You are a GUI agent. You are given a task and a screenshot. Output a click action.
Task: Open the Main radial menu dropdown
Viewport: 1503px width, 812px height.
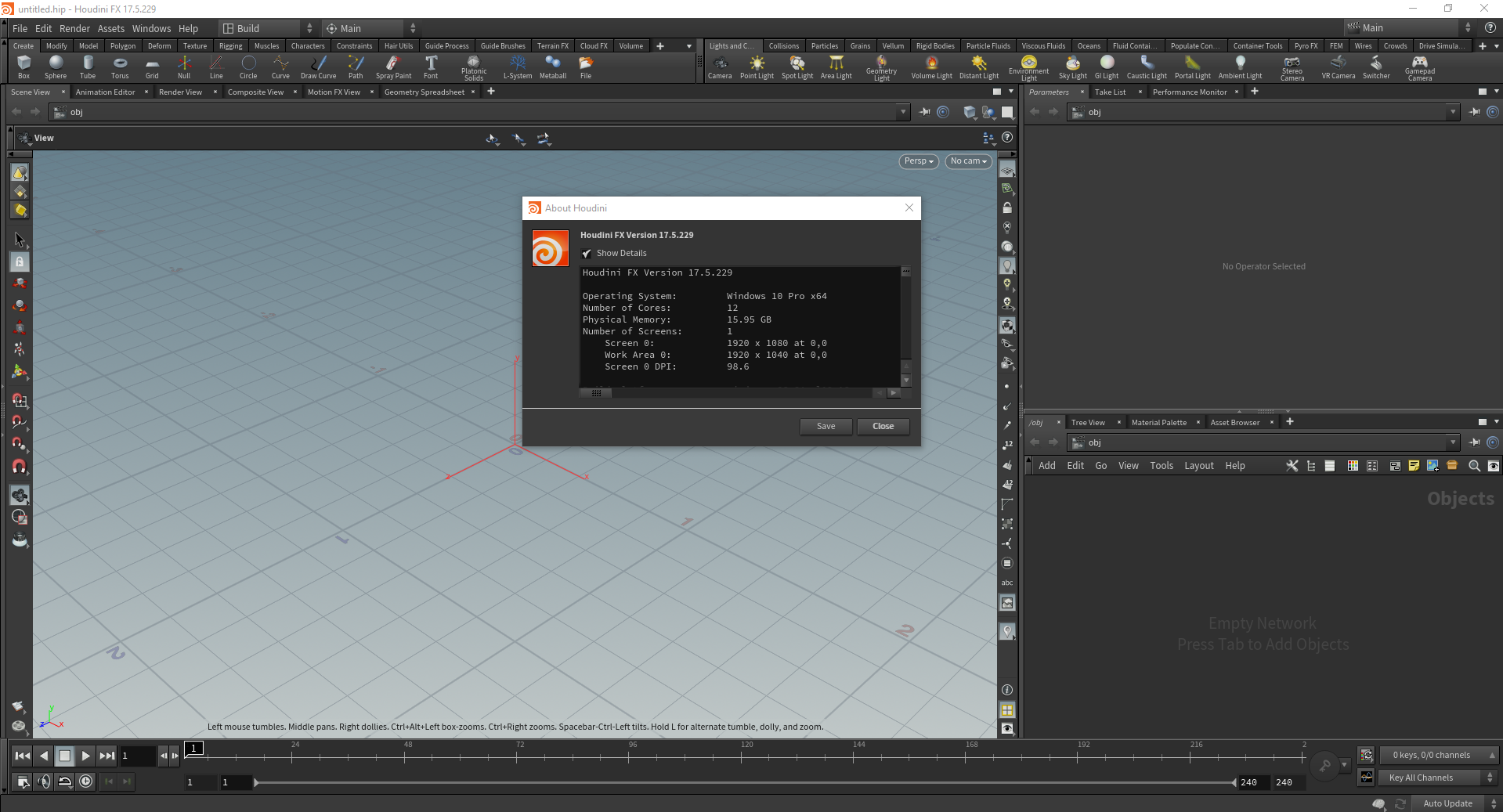(x=370, y=28)
